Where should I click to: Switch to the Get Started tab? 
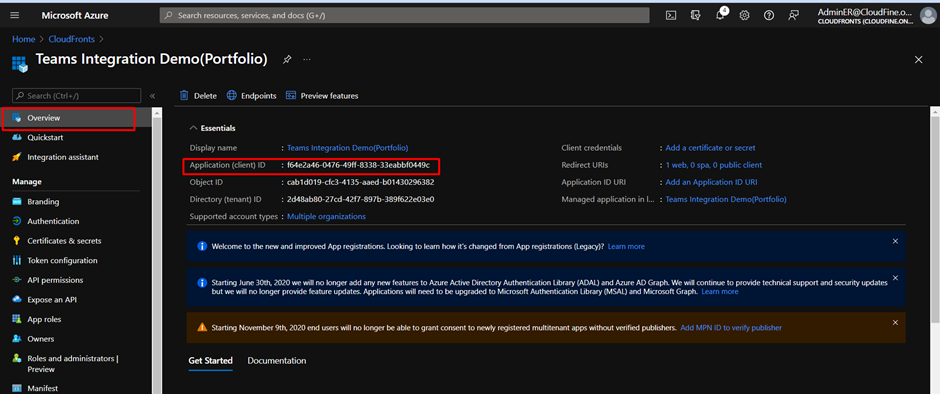(210, 360)
